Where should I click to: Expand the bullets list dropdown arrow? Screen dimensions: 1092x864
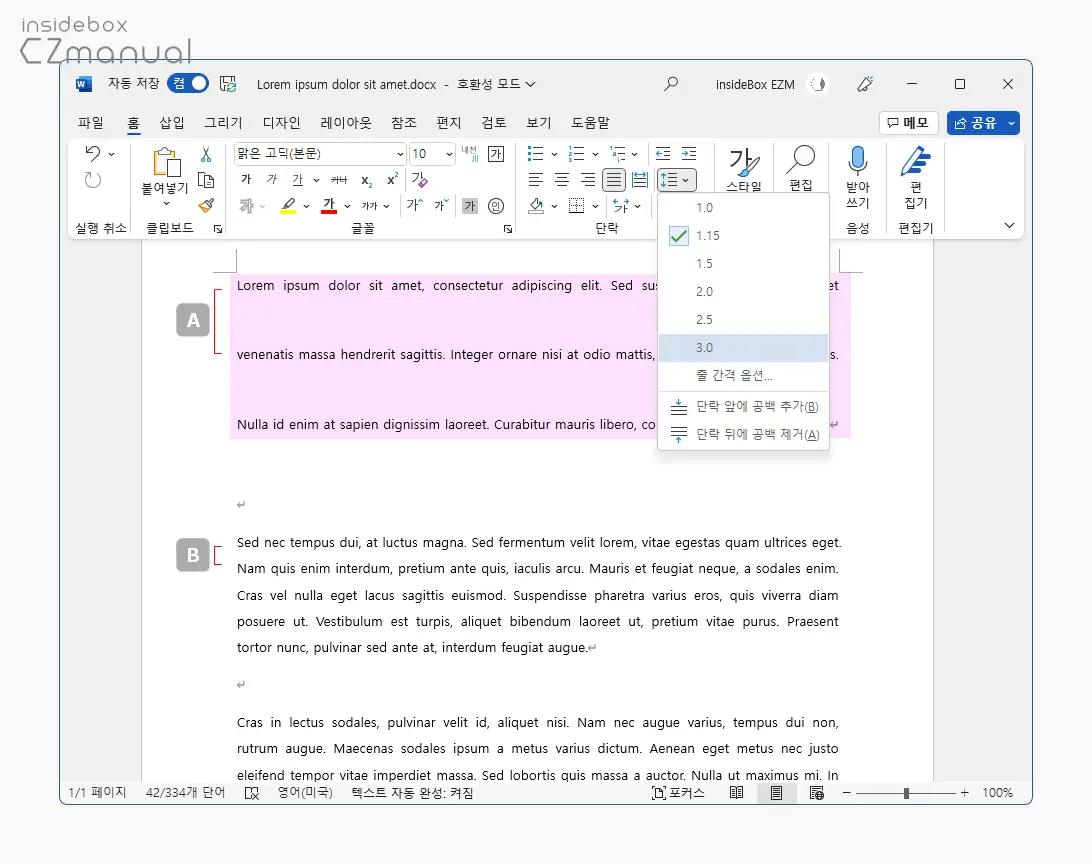click(x=554, y=154)
